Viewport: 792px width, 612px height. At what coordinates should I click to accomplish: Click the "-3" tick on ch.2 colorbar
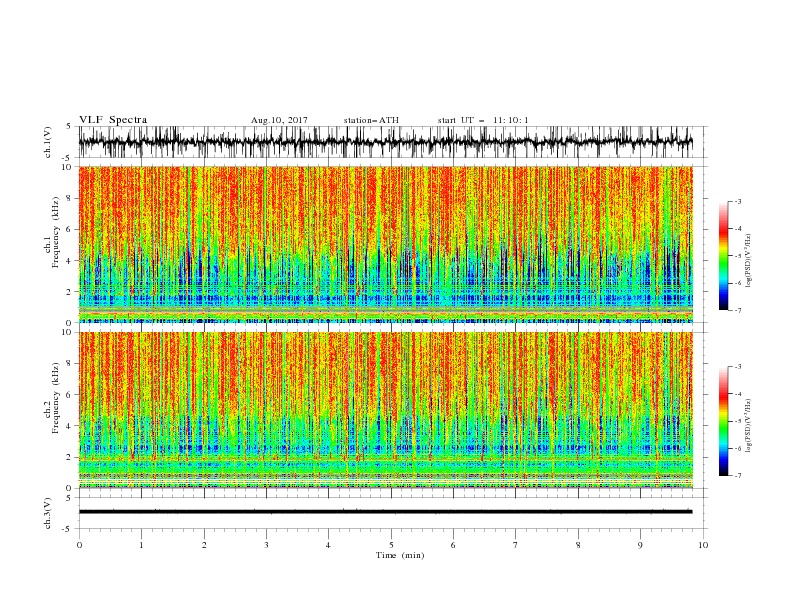[x=737, y=367]
